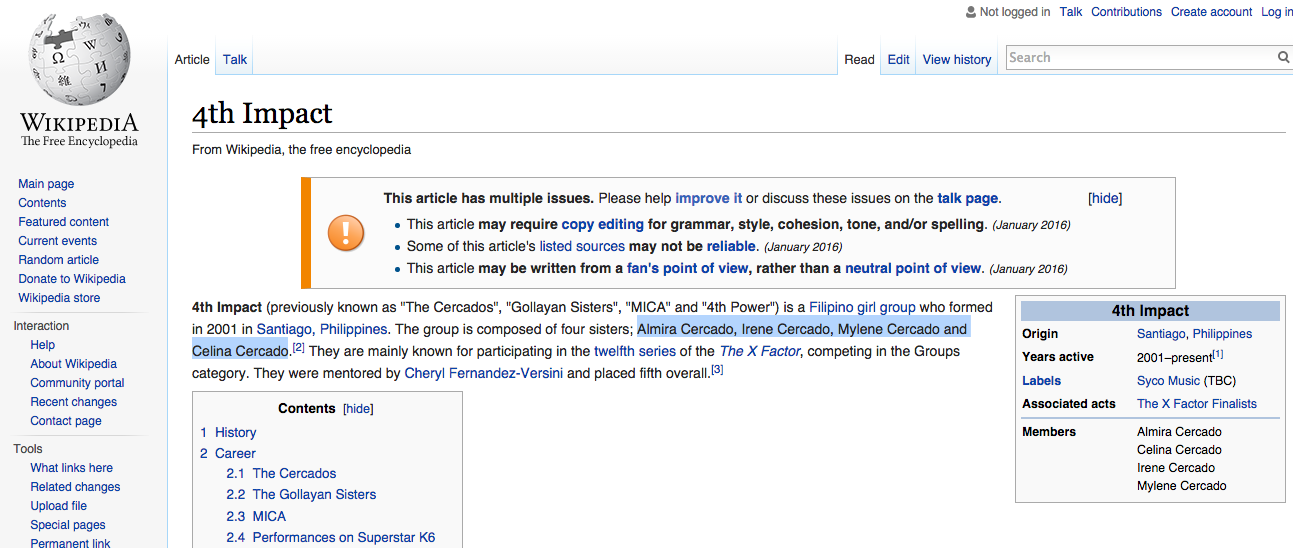1293x548 pixels.
Task: Open Santiago link in infobox Origin row
Action: (1161, 334)
